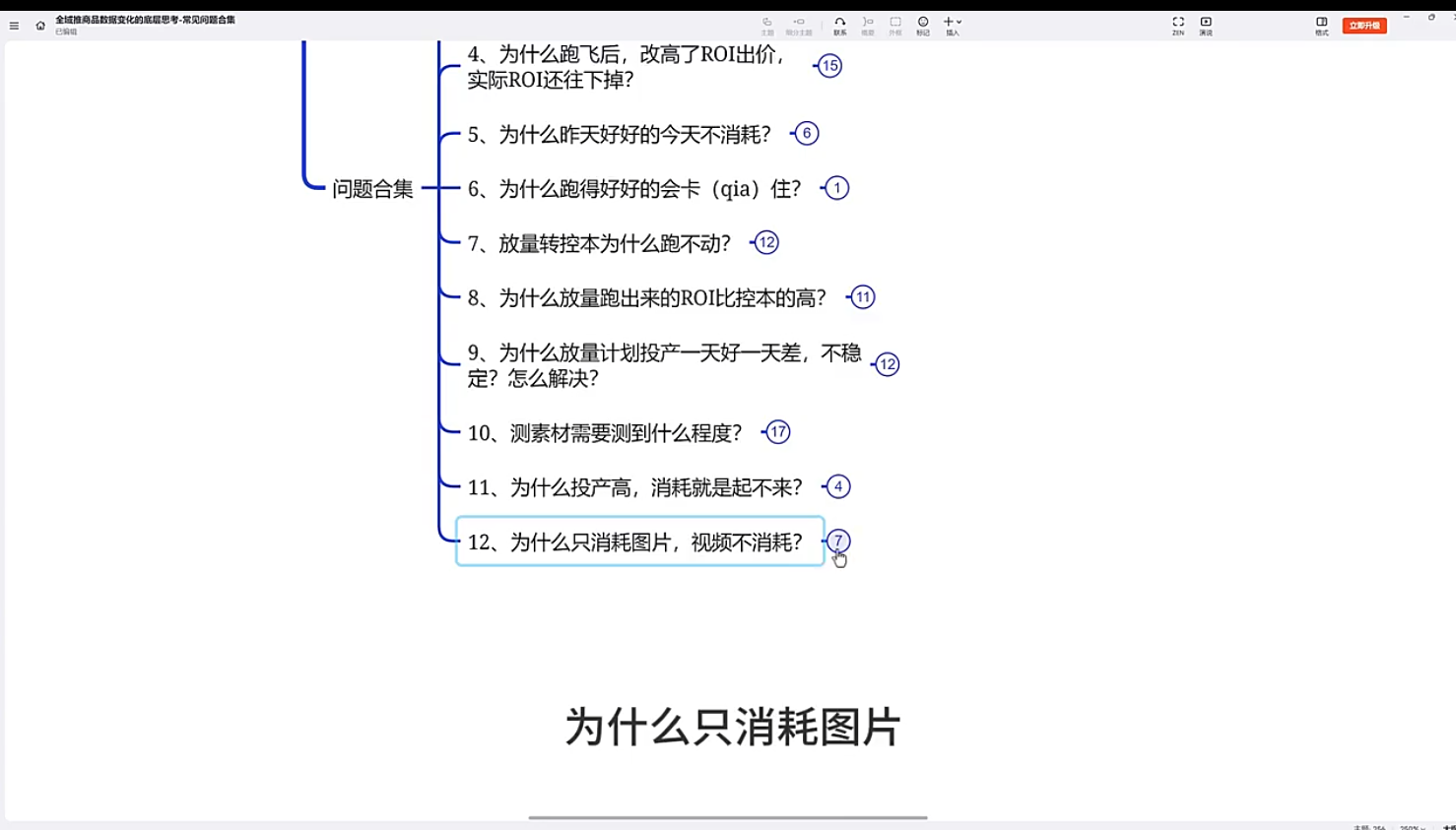The height and width of the screenshot is (830, 1456).
Task: Click the 主题 topic toolbar icon
Action: [x=767, y=25]
